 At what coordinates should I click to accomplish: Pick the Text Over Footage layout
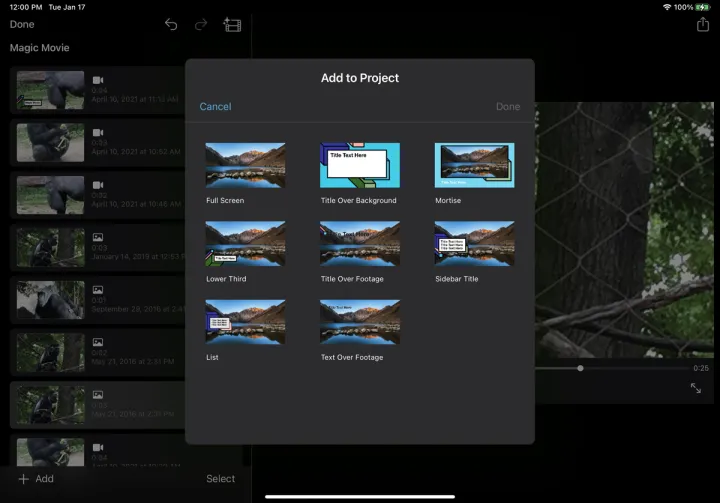click(359, 322)
